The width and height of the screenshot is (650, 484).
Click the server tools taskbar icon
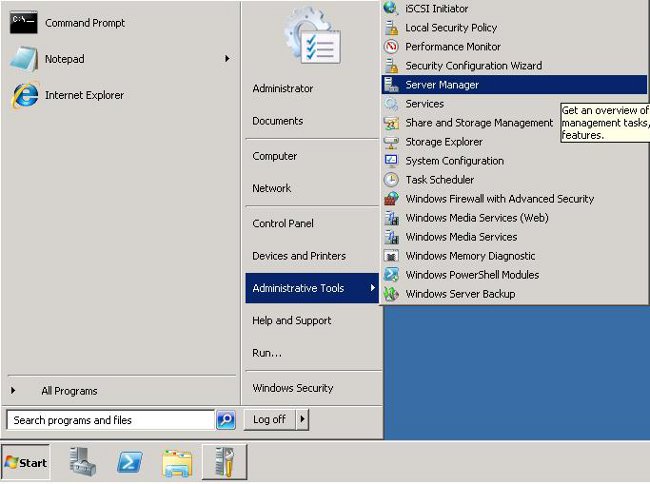224,462
